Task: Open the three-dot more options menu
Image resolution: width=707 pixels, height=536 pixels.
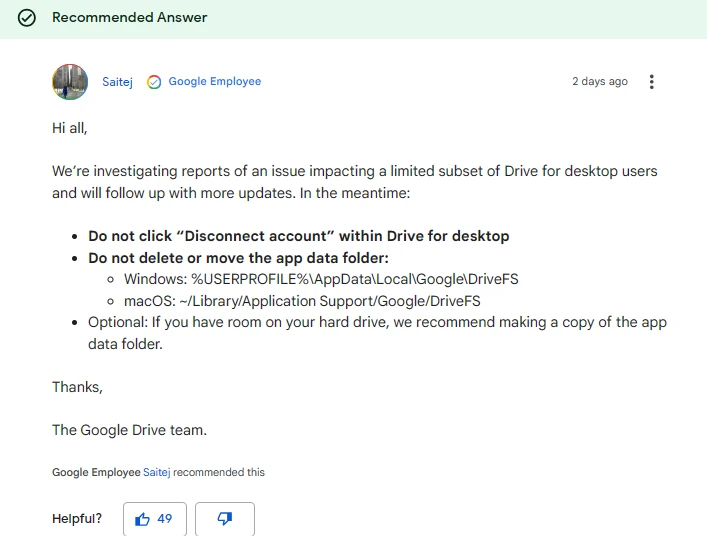Action: (x=652, y=82)
